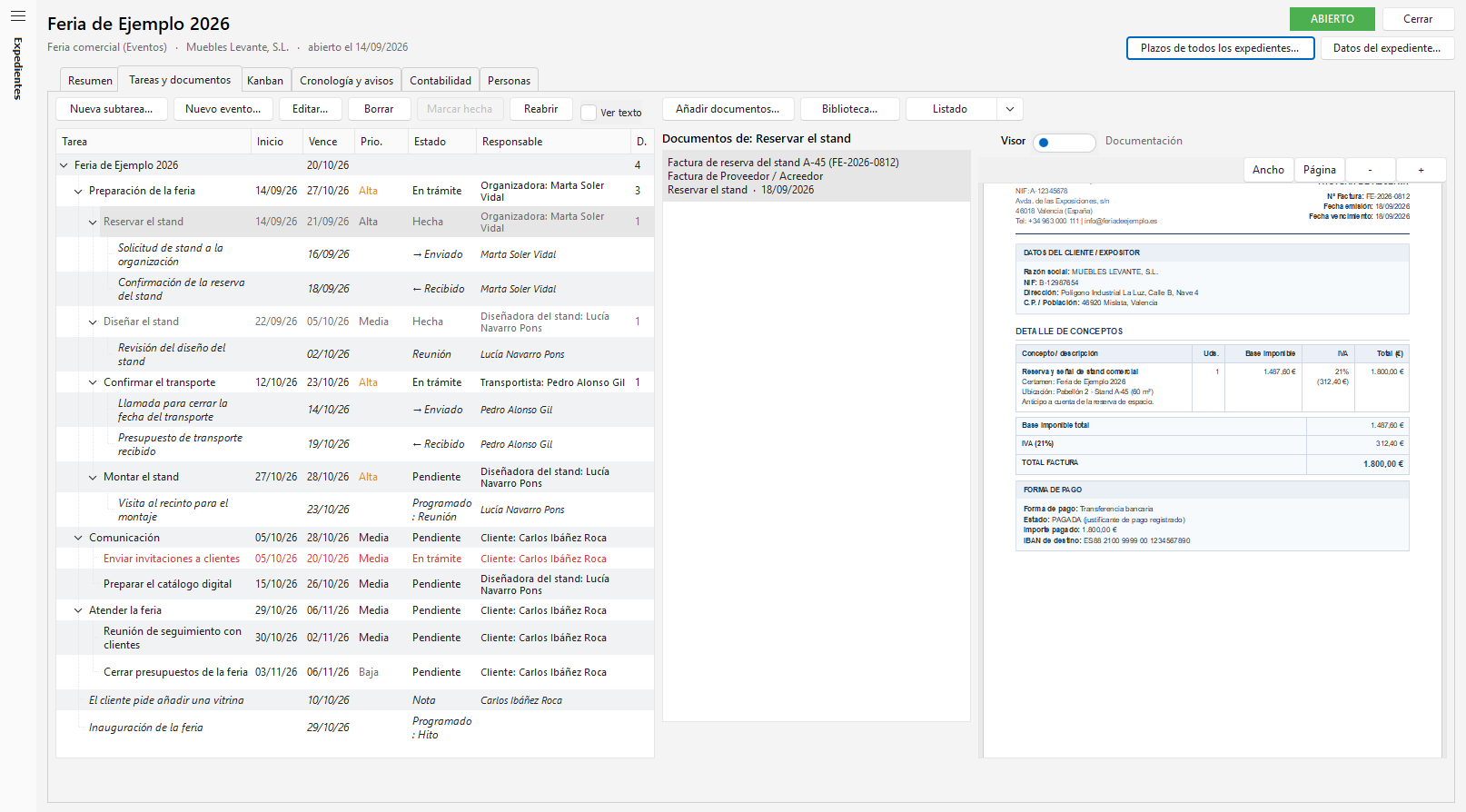The image size is (1466, 812).
Task: Open the Contabilidad tab
Action: coord(441,81)
